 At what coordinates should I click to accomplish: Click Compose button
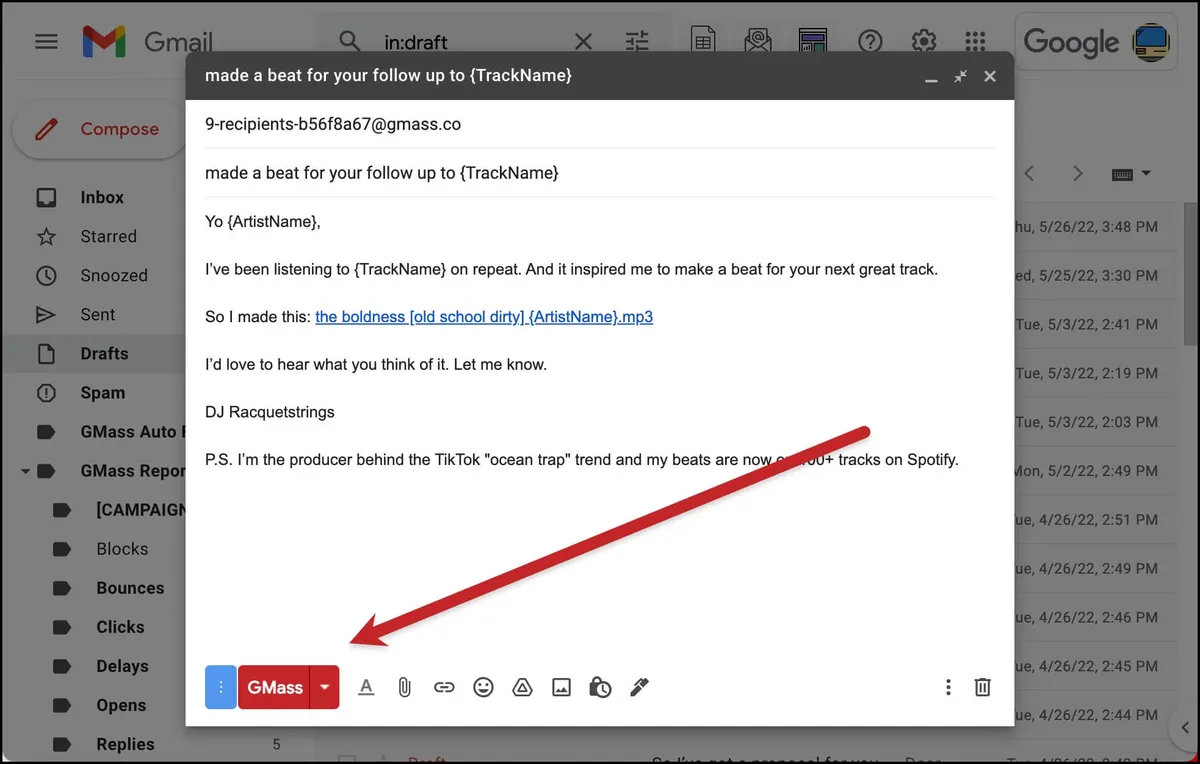[x=99, y=129]
